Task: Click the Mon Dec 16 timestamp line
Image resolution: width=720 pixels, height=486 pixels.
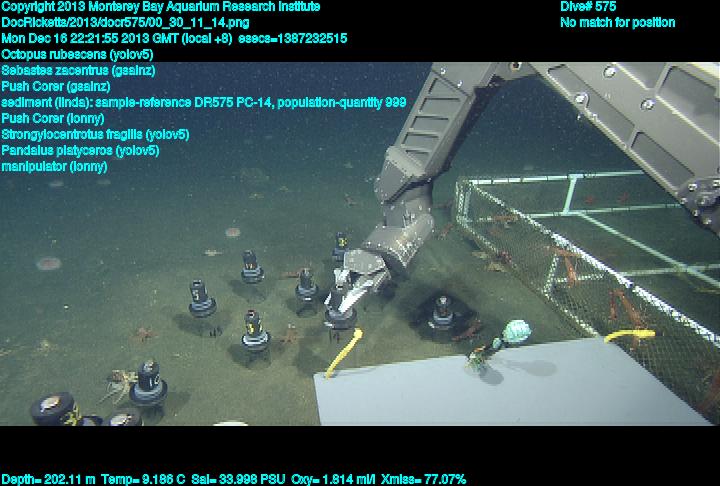Action: (175, 39)
